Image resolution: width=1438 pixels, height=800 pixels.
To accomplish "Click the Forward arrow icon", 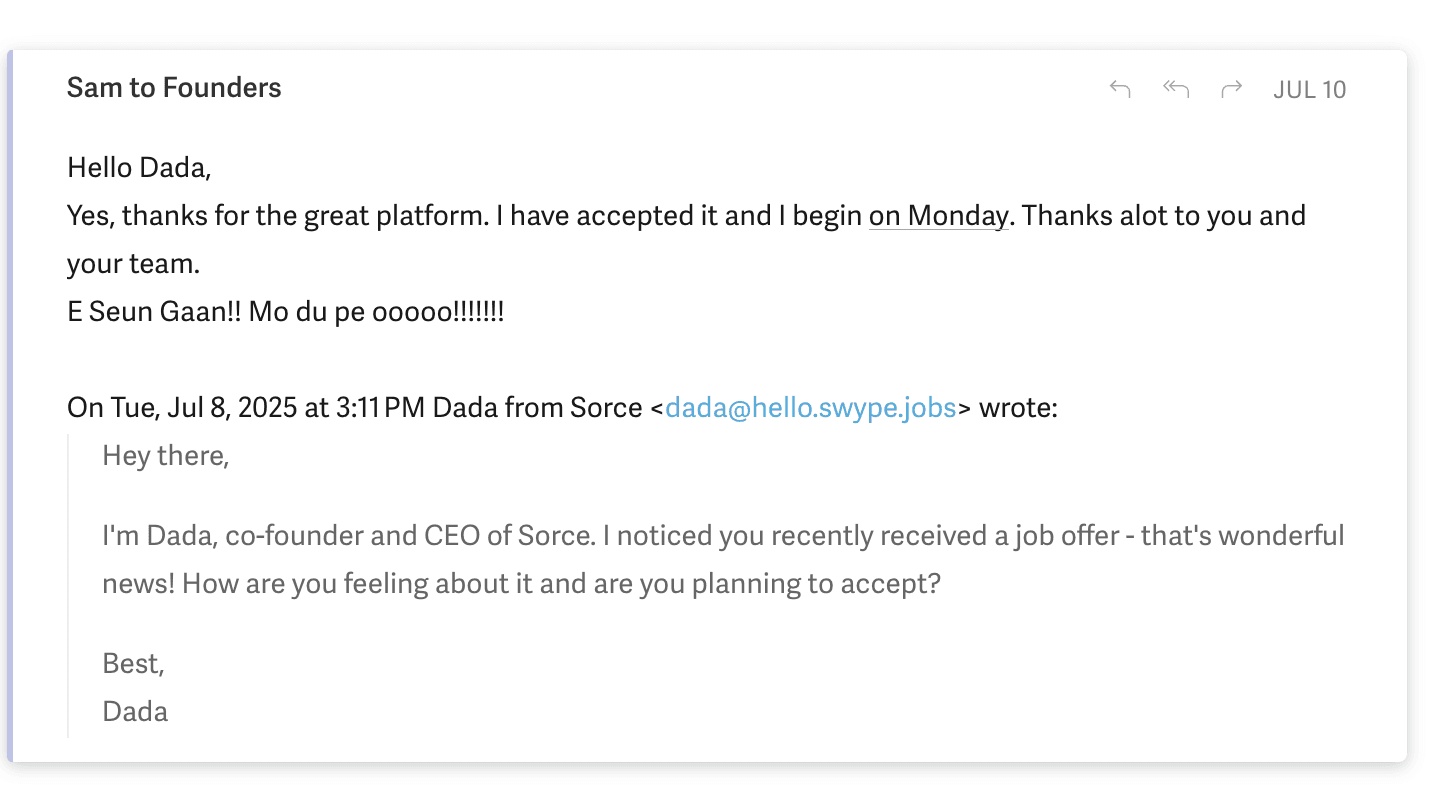I will (x=1231, y=89).
